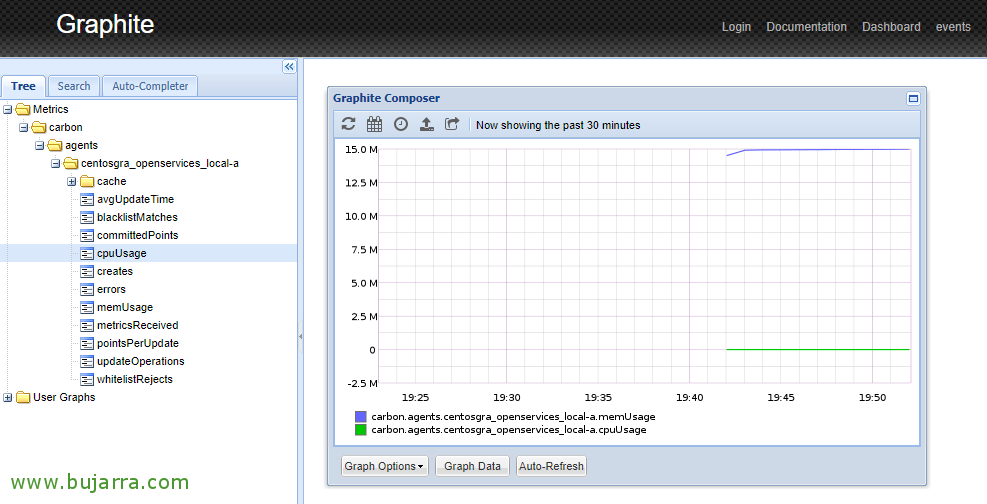Collapse the agents tree node
Viewport: 987px width, 504px height.
pos(40,145)
